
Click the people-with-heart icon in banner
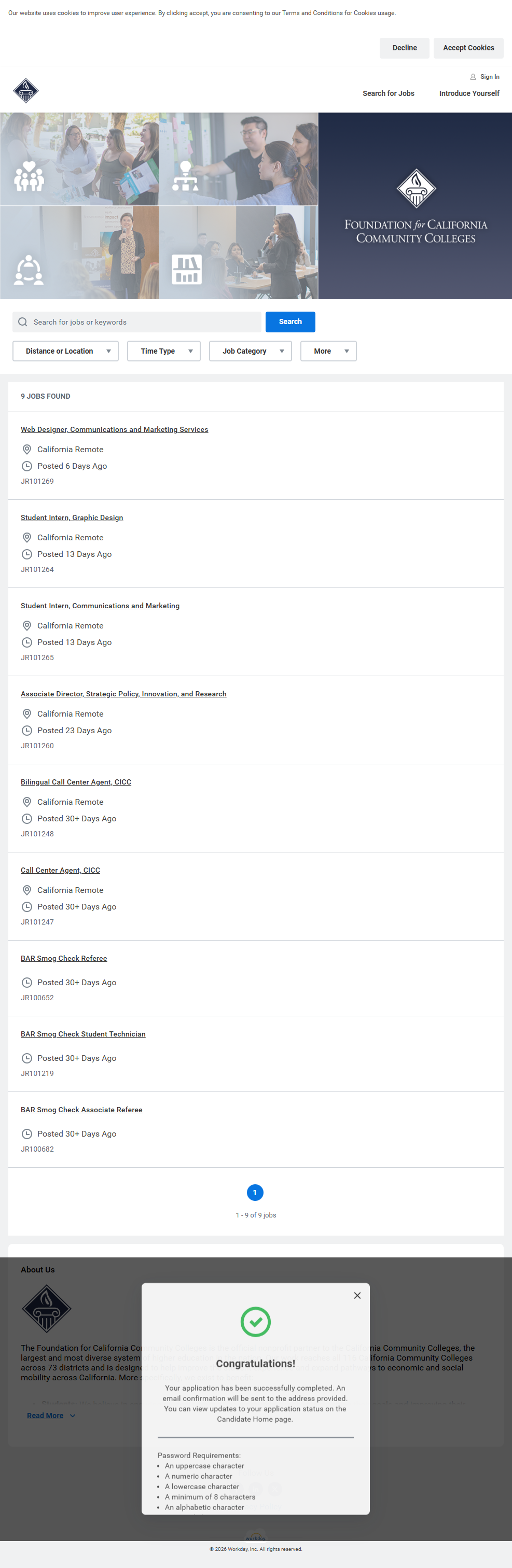click(29, 176)
